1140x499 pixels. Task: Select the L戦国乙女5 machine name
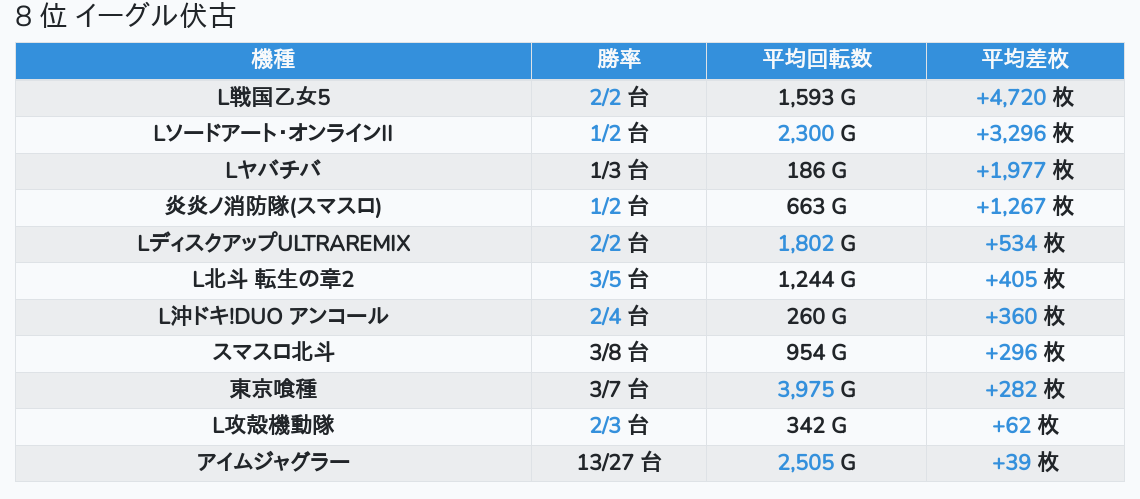[x=273, y=97]
